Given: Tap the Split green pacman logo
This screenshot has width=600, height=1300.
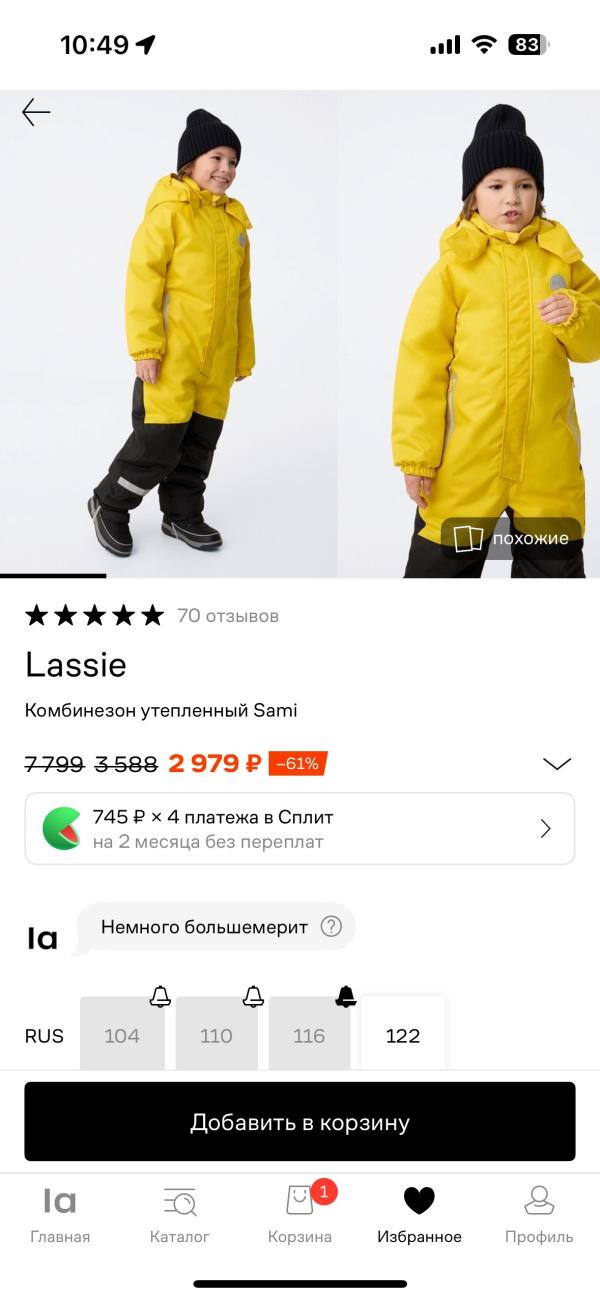Looking at the screenshot, I should [62, 828].
